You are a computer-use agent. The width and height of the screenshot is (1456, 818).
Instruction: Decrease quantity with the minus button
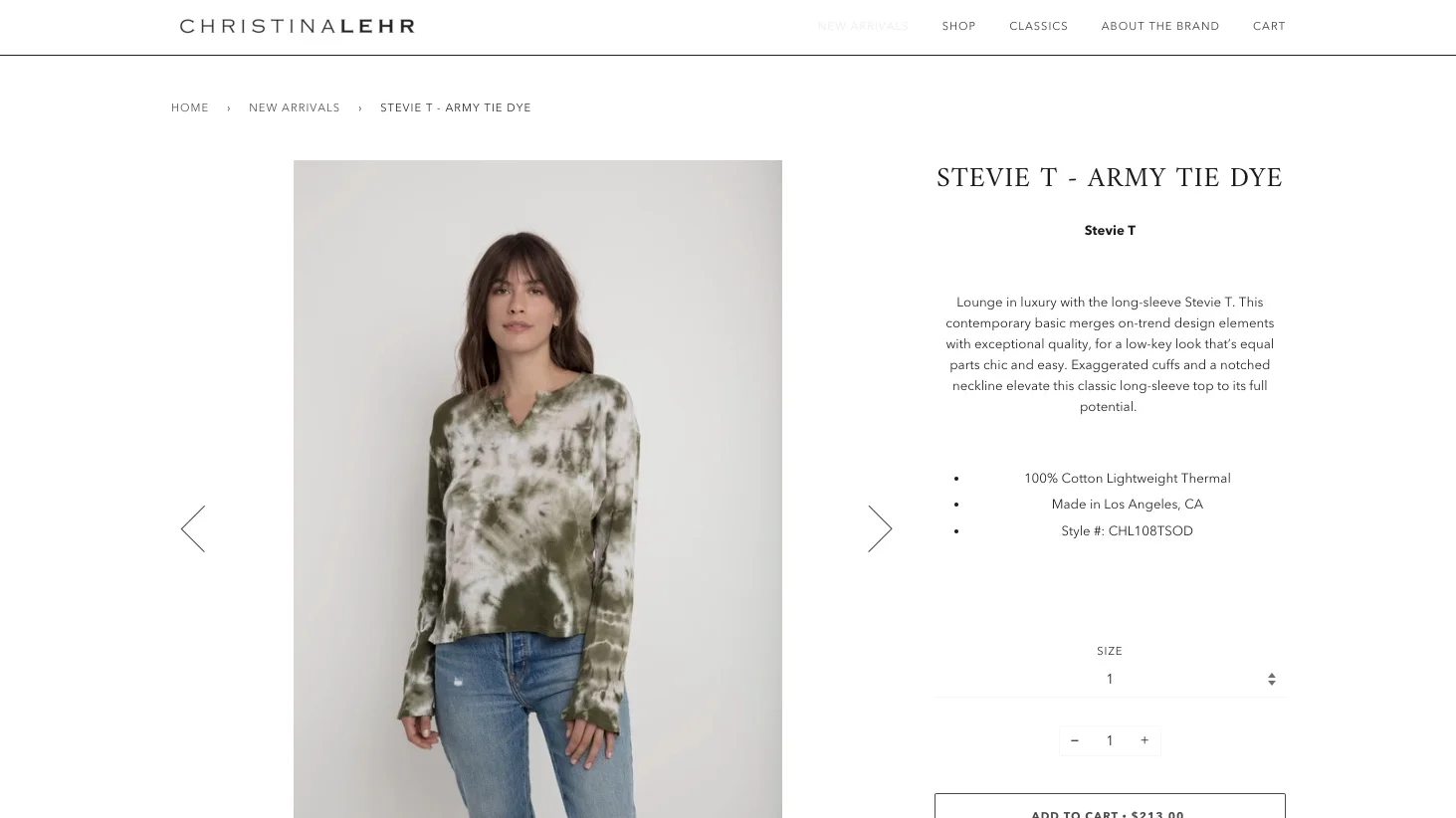[x=1074, y=740]
